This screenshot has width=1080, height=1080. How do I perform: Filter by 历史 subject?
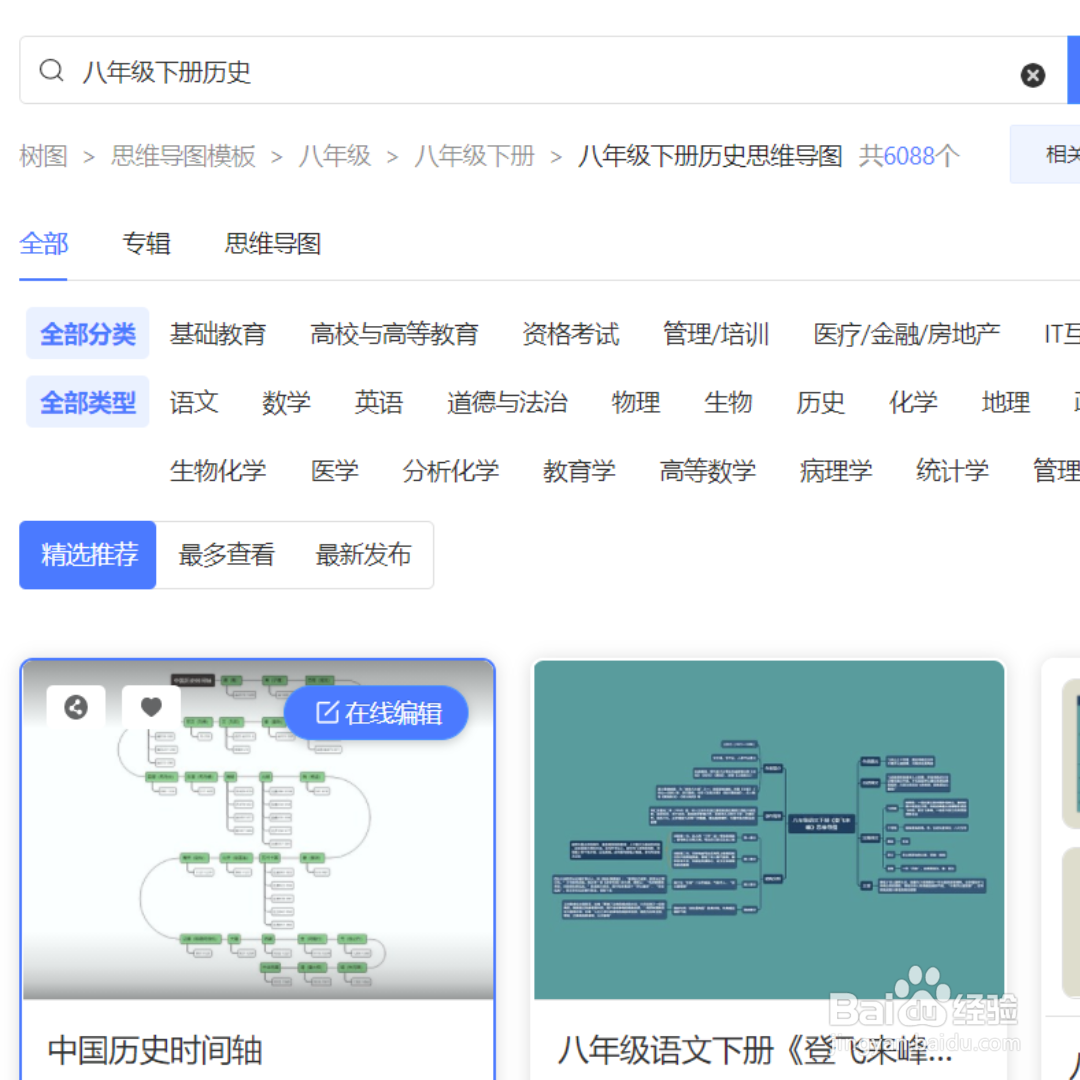(820, 402)
